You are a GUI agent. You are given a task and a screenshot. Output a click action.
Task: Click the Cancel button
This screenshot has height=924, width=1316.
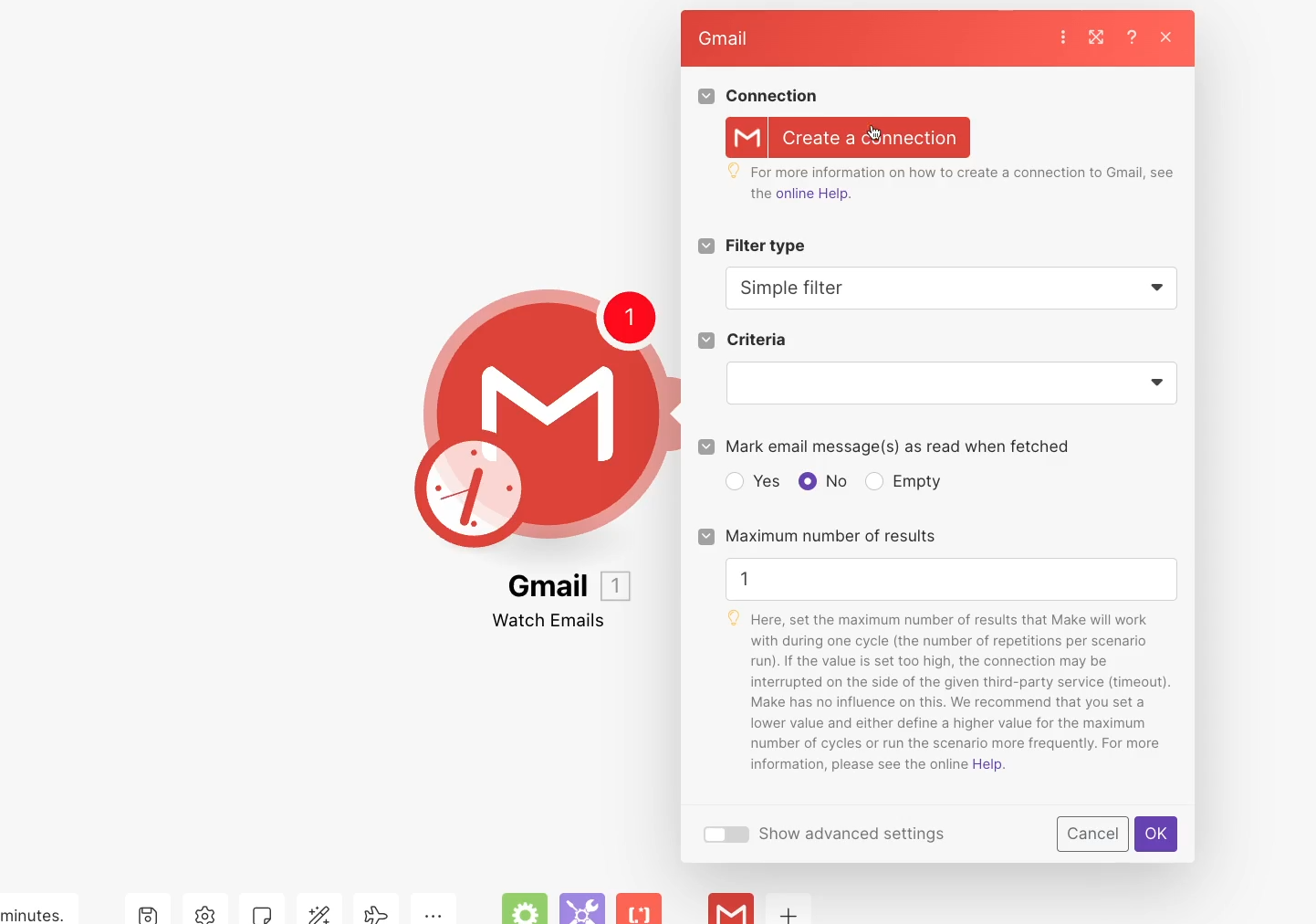pos(1092,834)
